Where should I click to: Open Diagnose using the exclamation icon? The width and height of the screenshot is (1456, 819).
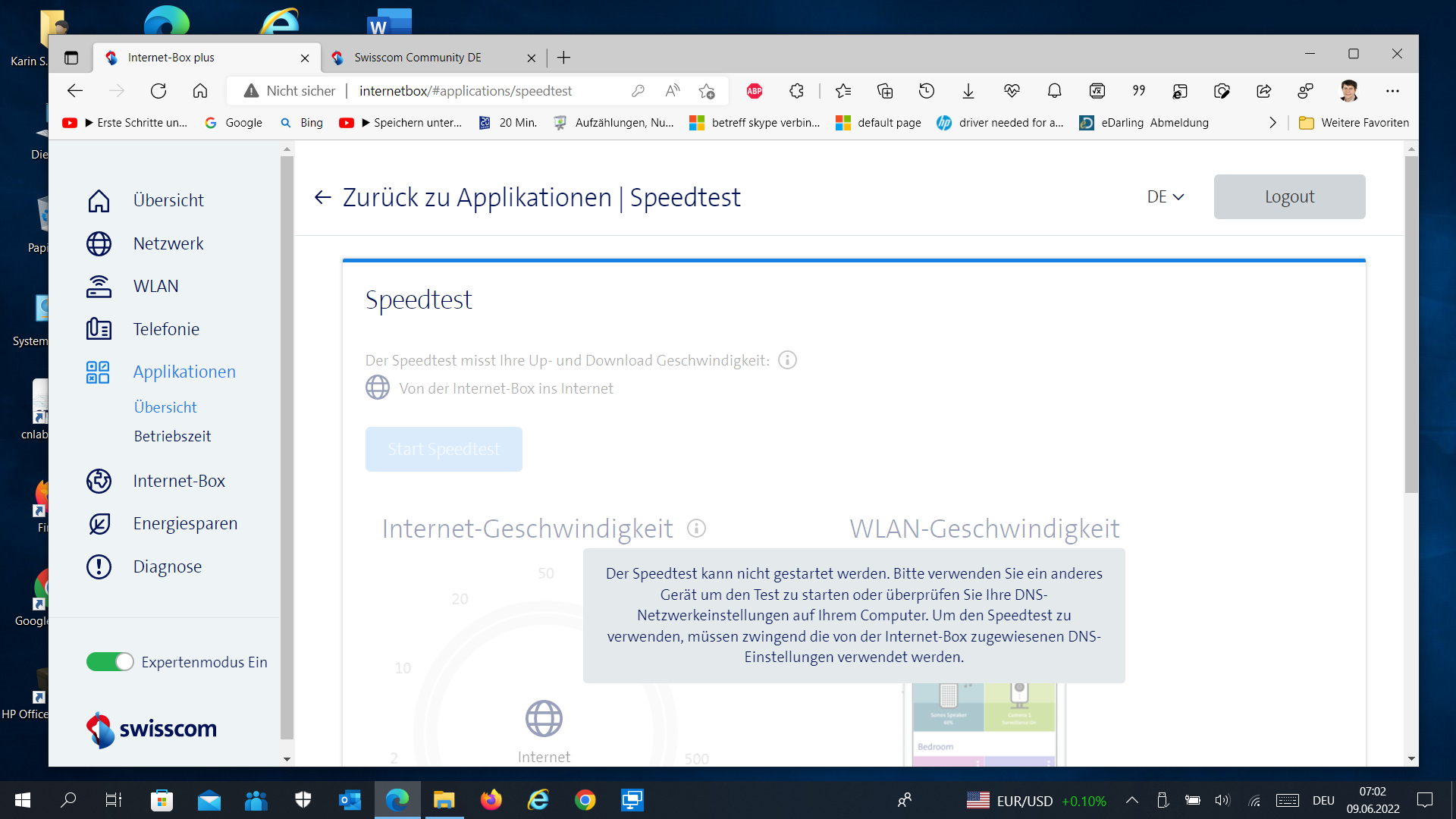pos(99,566)
